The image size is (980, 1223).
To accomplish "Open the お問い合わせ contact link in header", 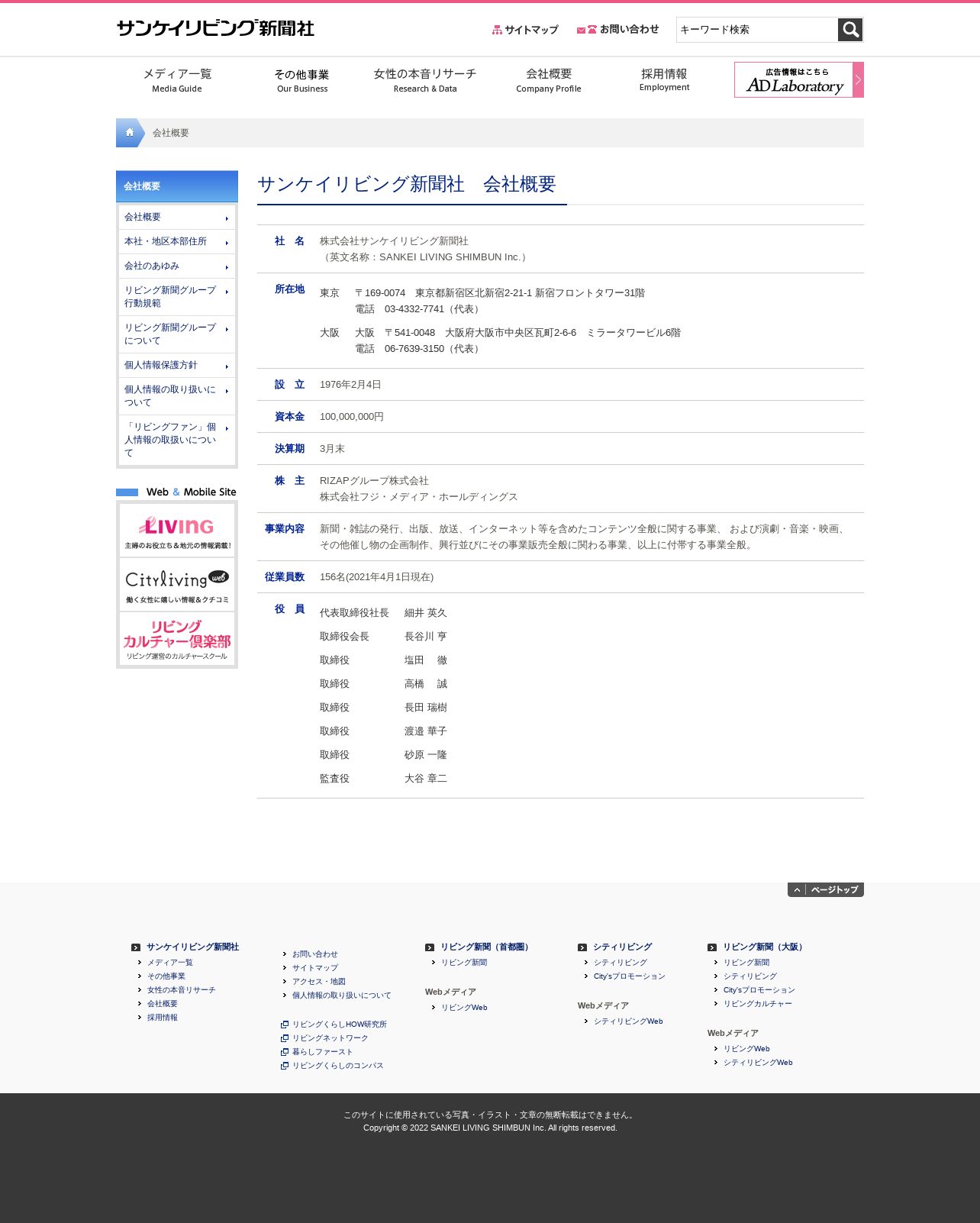I will coord(617,29).
